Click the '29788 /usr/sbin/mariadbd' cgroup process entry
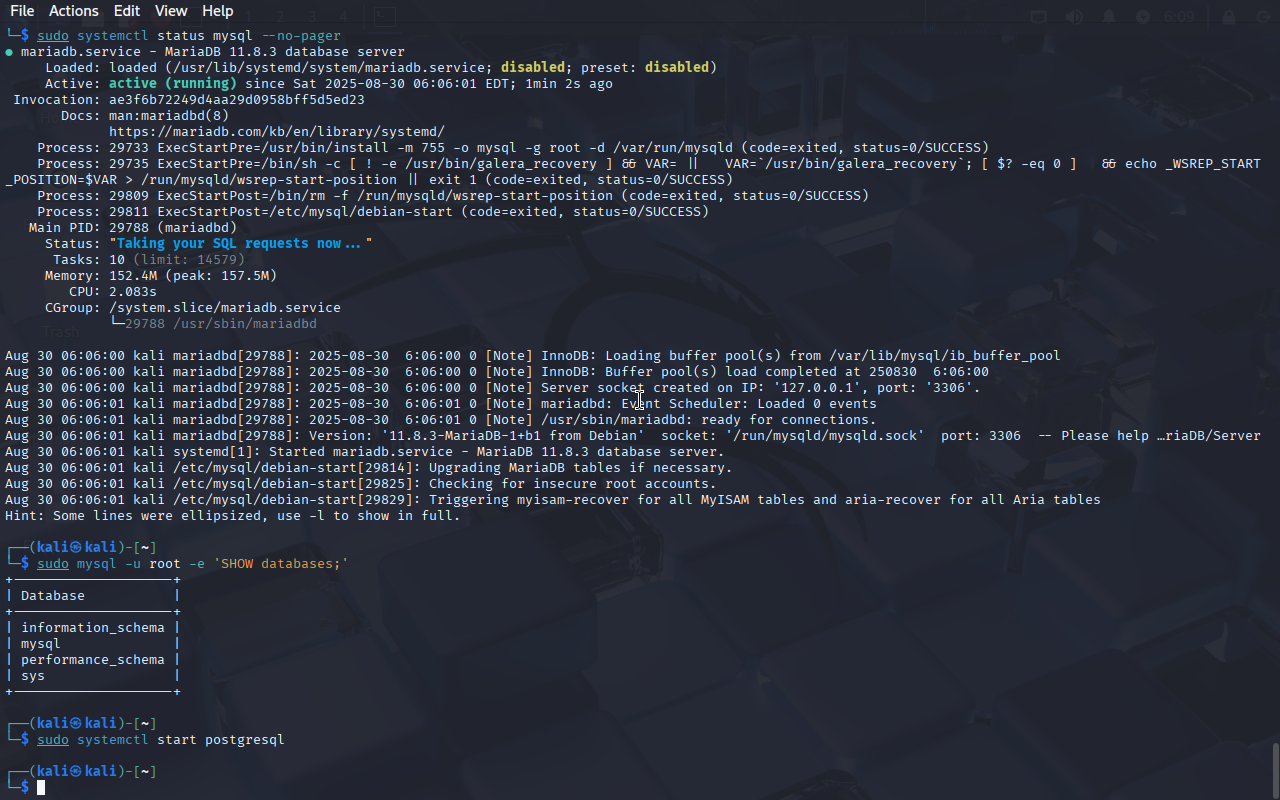The width and height of the screenshot is (1280, 800). (x=221, y=323)
